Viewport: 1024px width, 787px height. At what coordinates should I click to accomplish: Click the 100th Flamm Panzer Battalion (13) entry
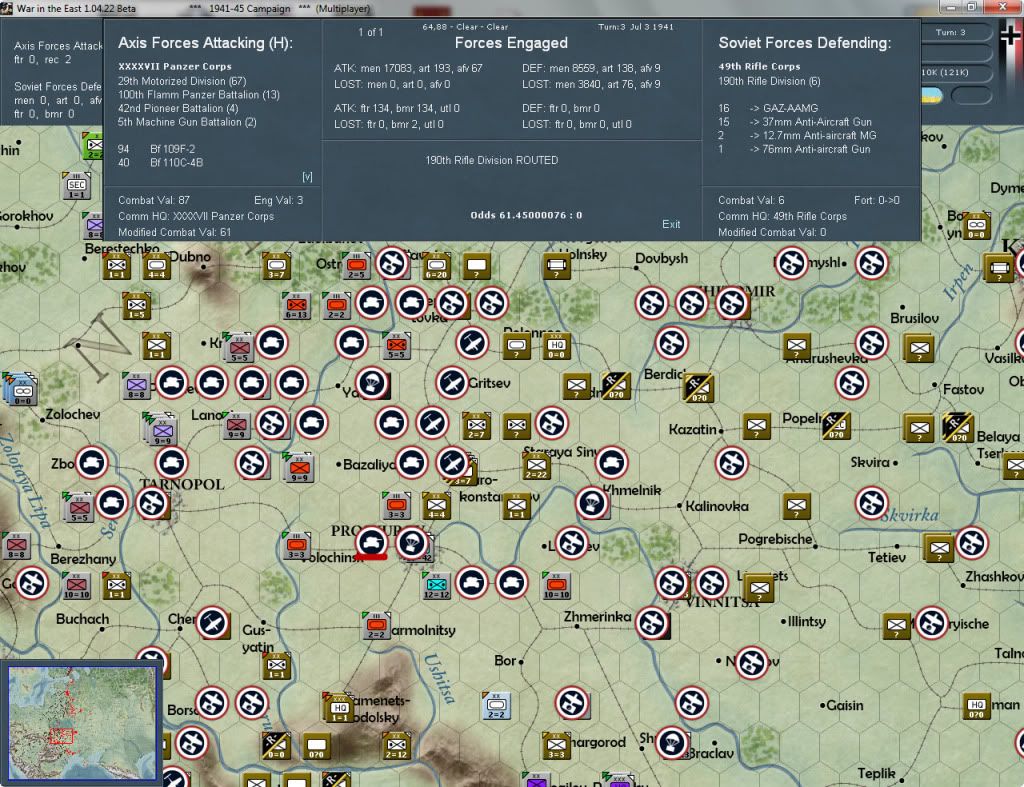[199, 95]
